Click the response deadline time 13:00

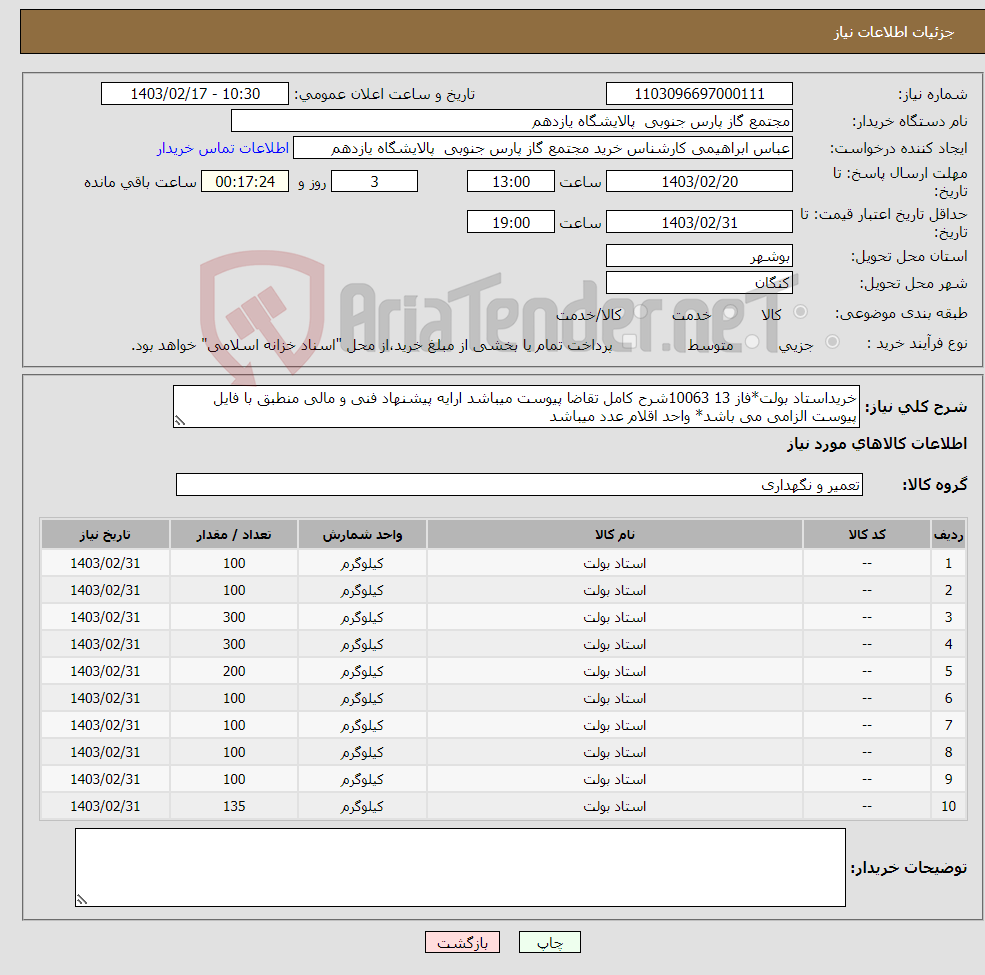coord(511,182)
